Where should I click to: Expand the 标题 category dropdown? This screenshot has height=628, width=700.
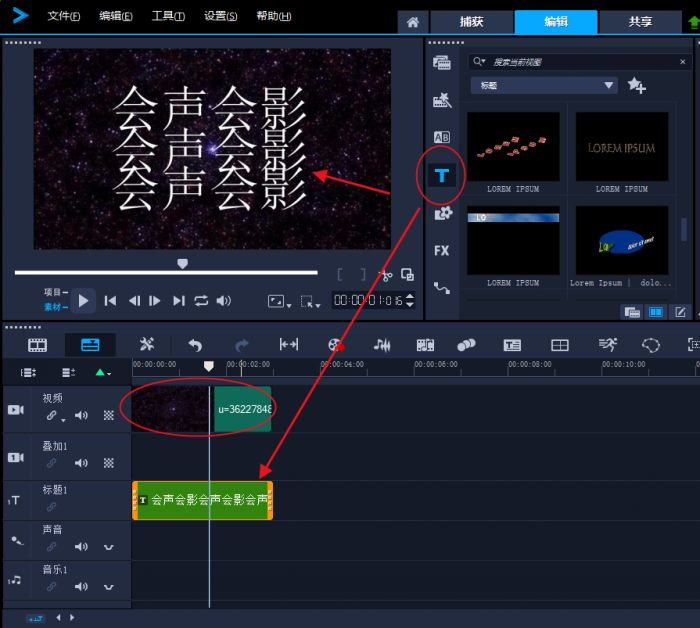609,86
